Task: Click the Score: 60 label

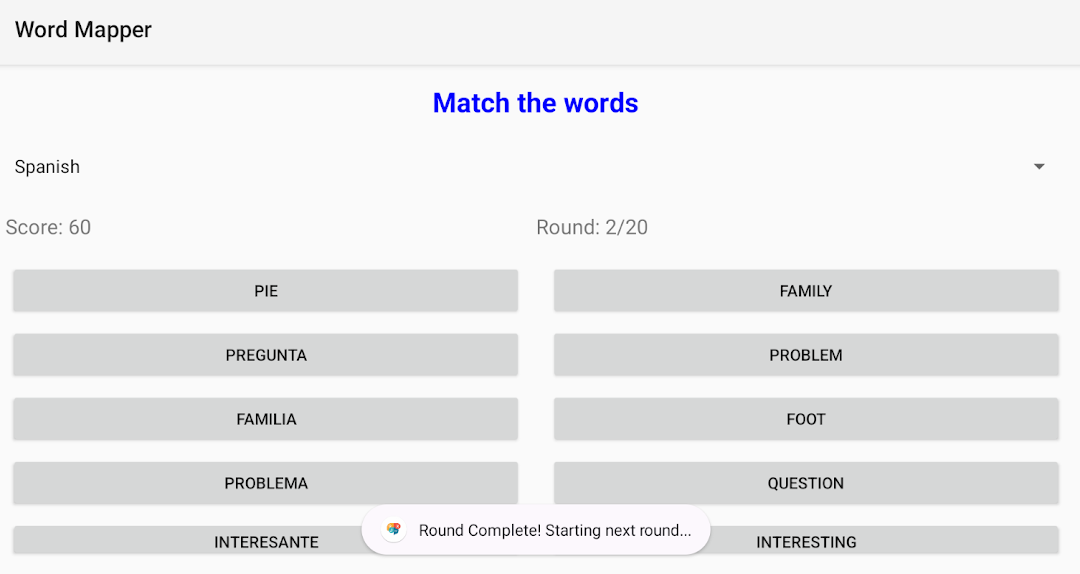Action: tap(48, 227)
